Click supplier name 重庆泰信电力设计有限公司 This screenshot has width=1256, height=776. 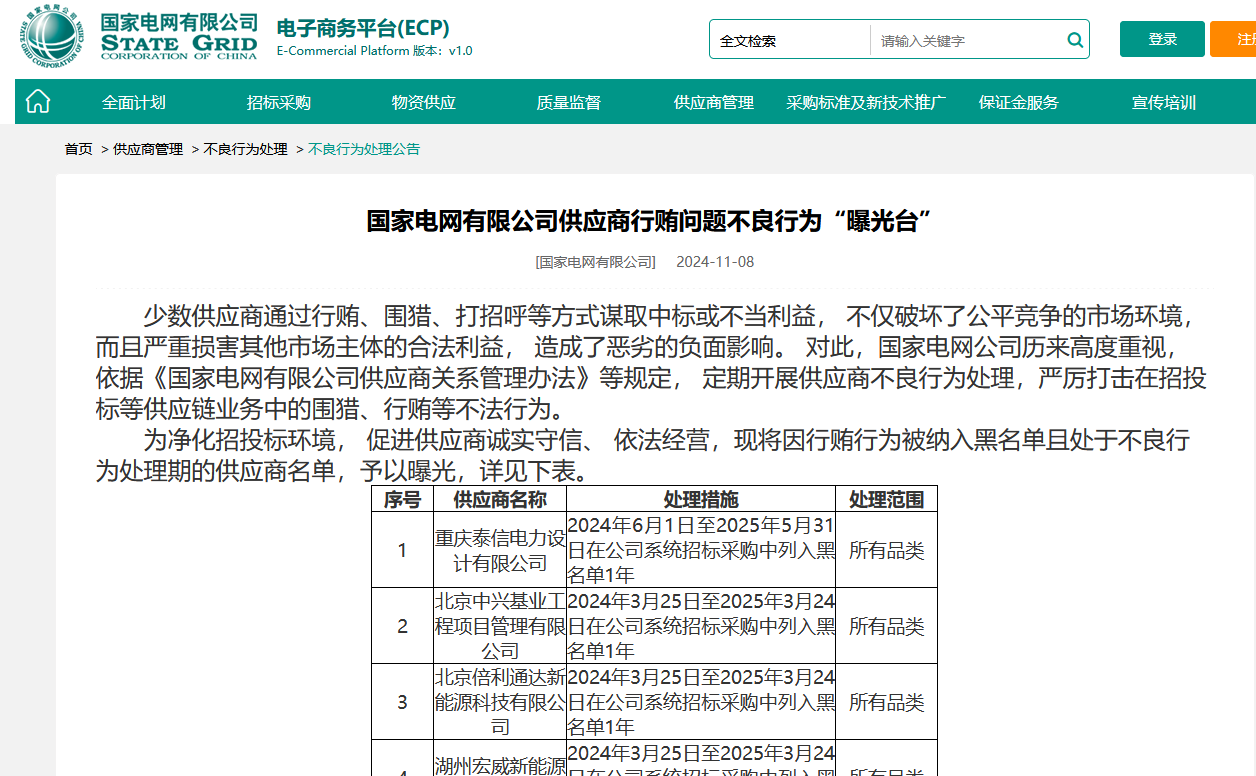click(500, 550)
